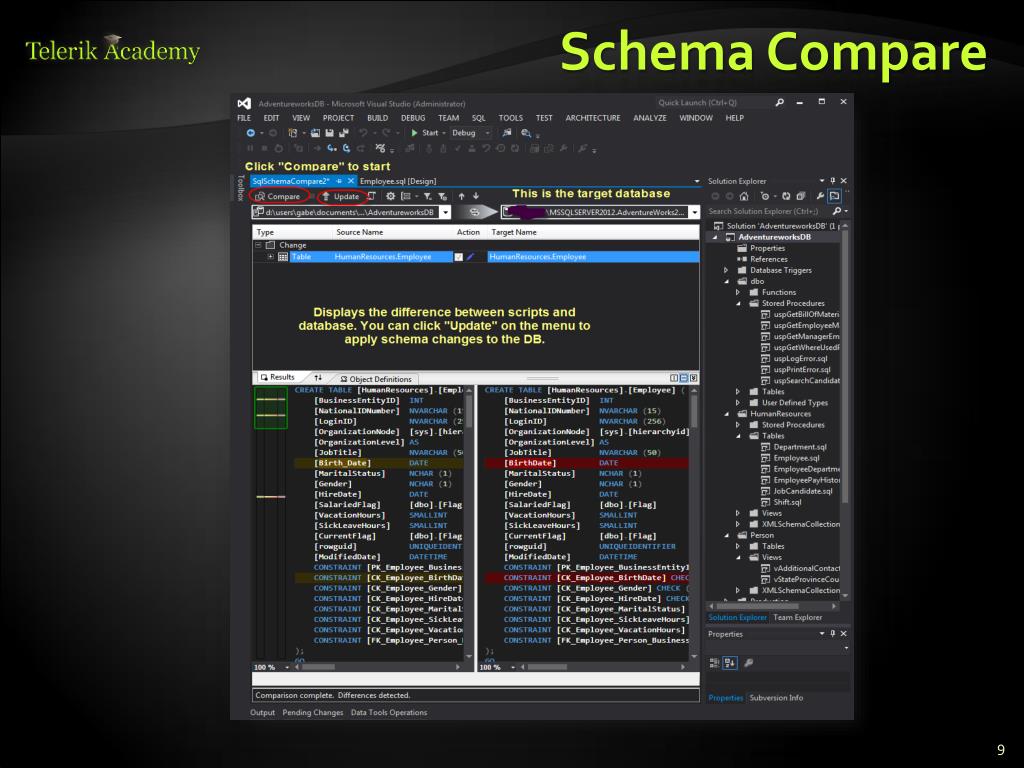The height and width of the screenshot is (768, 1024).
Task: Click the first filter funnel icon
Action: [x=427, y=196]
